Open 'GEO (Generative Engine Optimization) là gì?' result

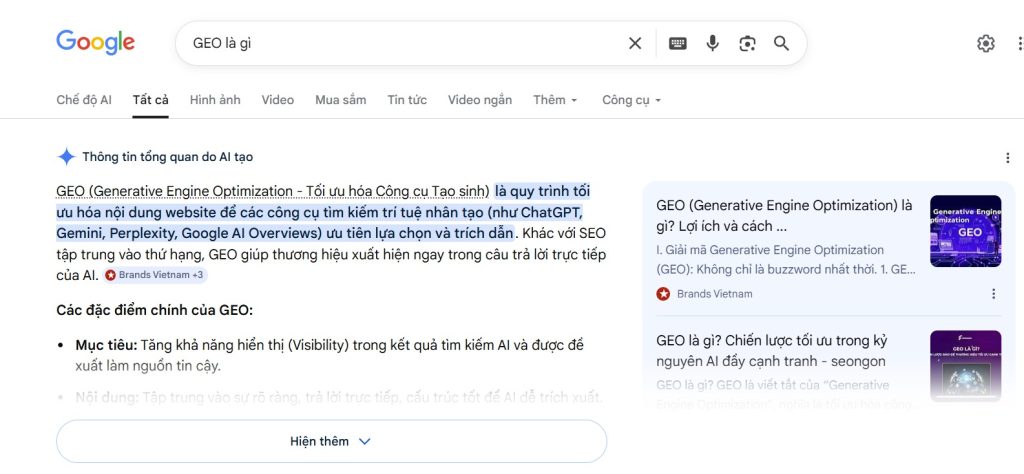pyautogui.click(x=786, y=215)
